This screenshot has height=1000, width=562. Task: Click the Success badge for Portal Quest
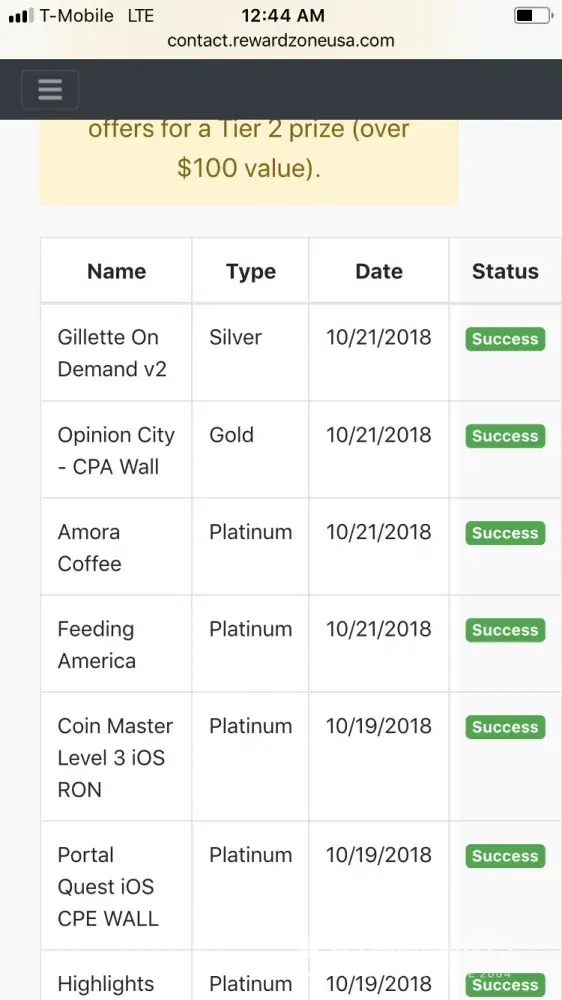coord(505,856)
